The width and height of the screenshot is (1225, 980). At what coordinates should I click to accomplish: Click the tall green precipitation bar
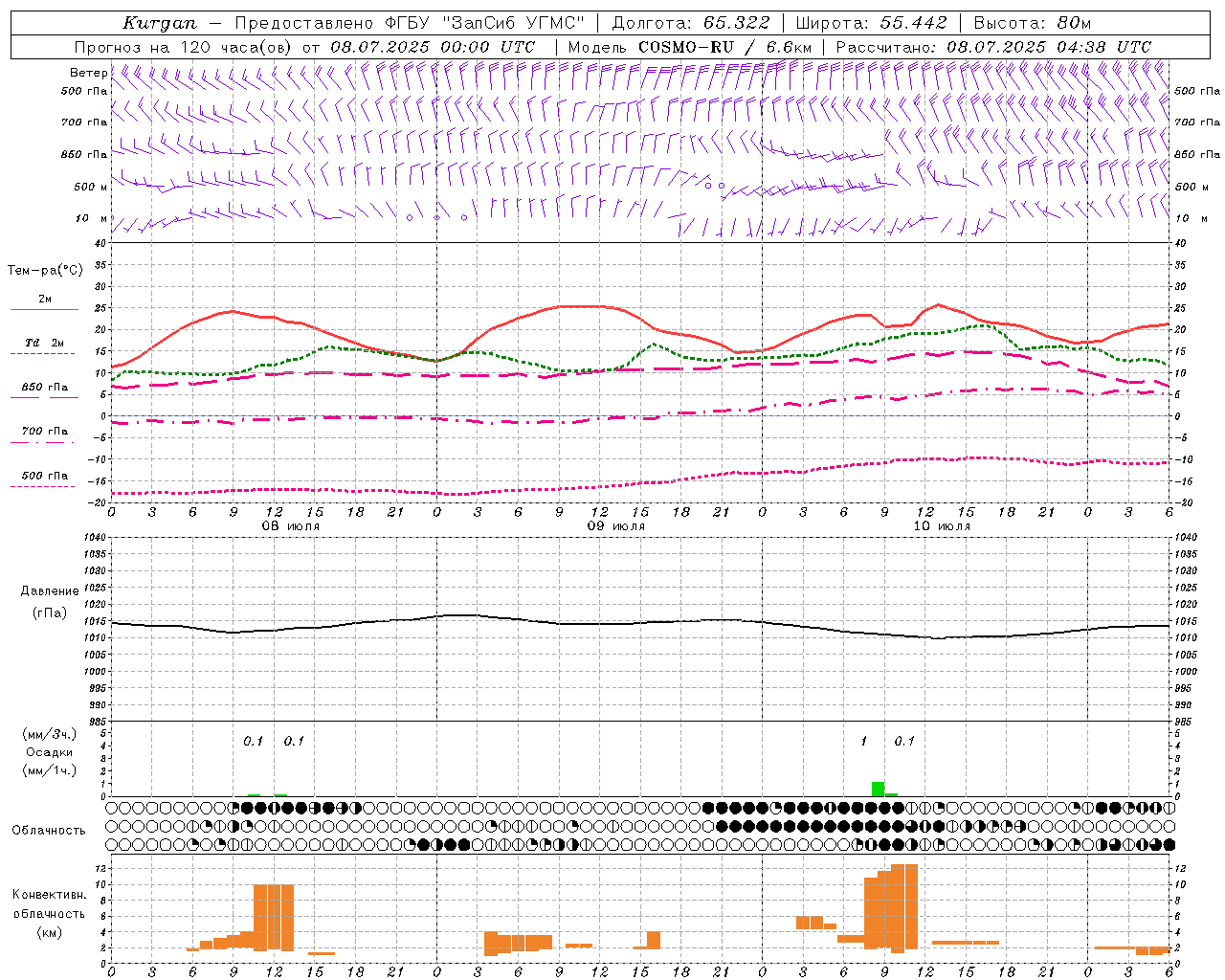tap(878, 789)
